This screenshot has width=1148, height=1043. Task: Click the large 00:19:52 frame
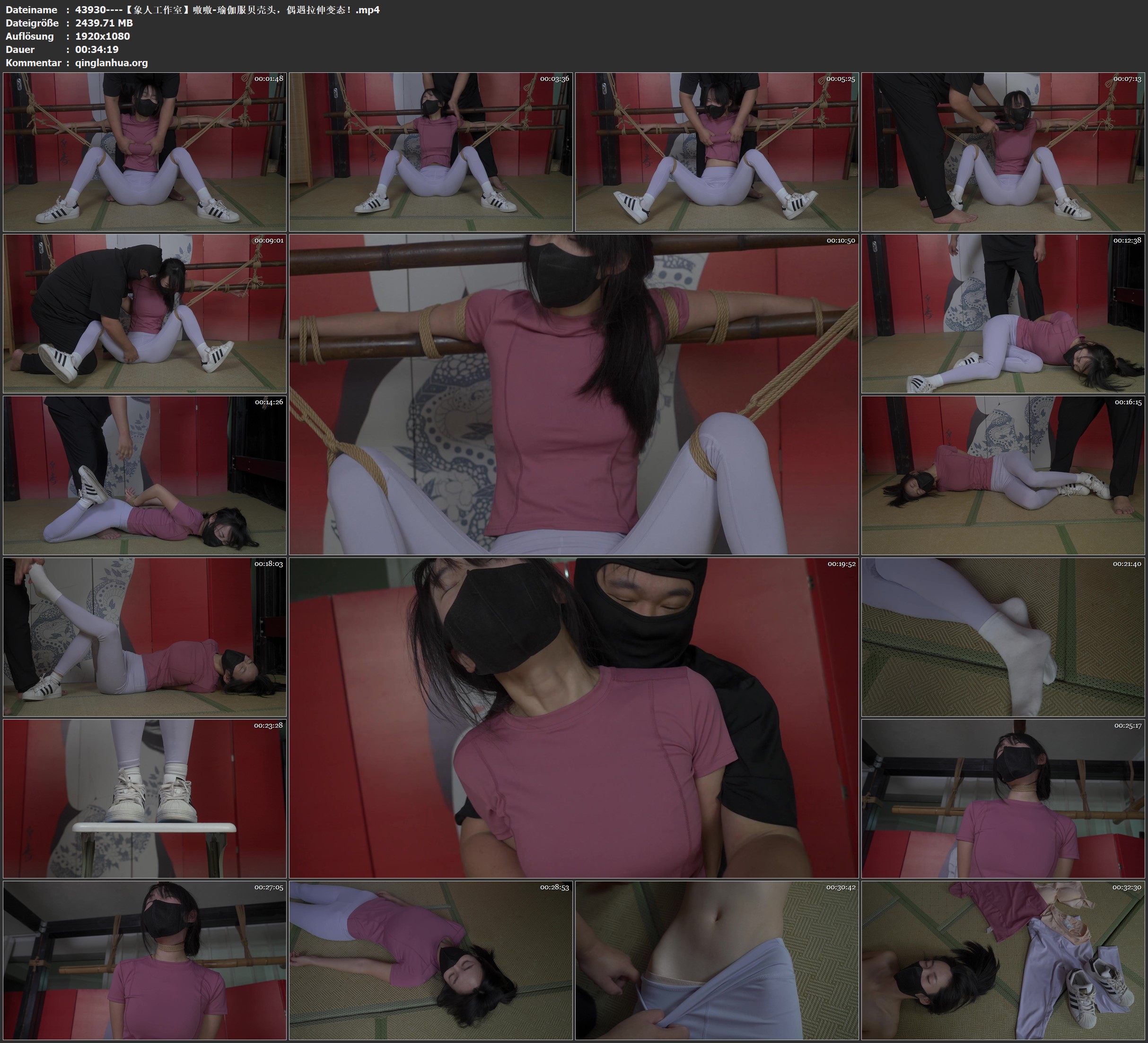[x=573, y=717]
